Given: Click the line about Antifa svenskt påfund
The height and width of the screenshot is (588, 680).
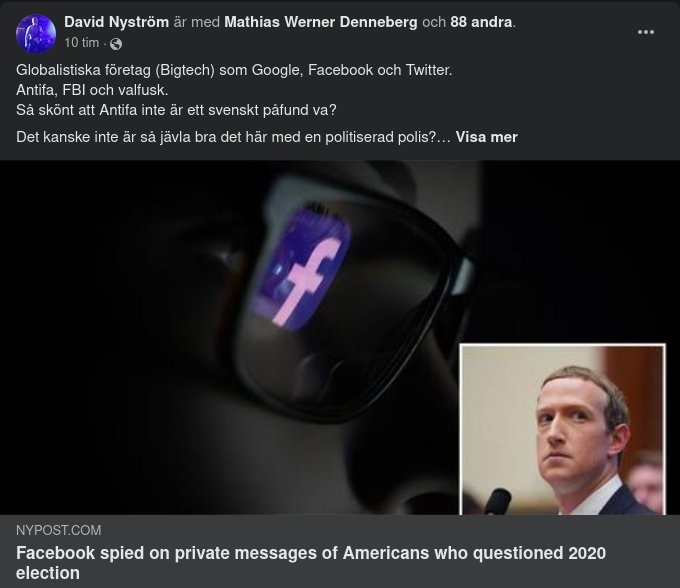Looking at the screenshot, I should [176, 110].
